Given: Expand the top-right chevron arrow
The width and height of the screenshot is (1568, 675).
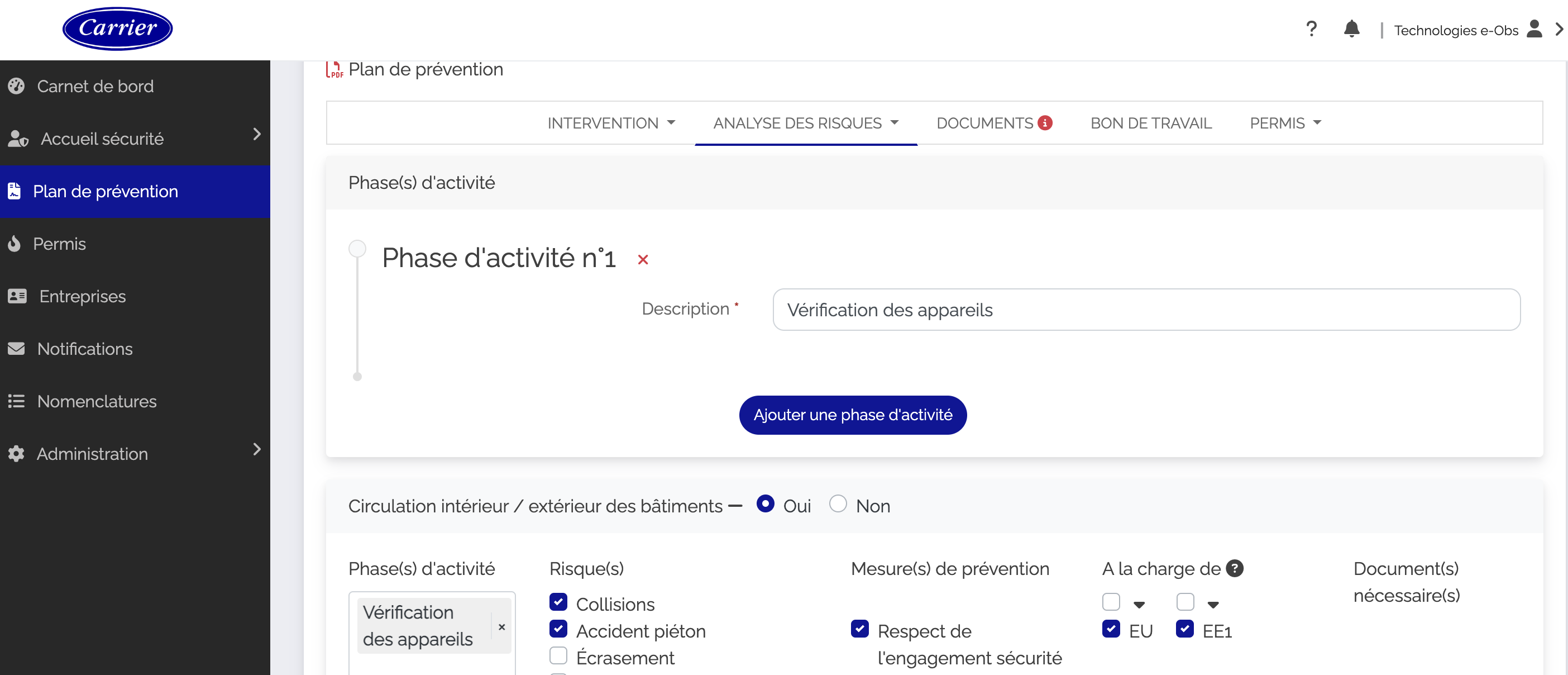Looking at the screenshot, I should pos(1559,28).
